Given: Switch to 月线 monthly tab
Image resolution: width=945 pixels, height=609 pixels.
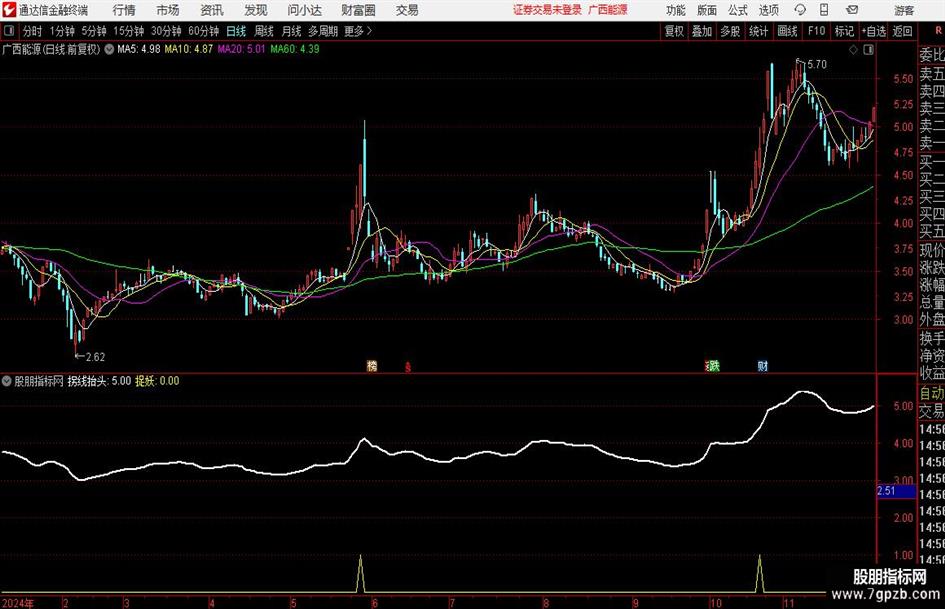Looking at the screenshot, I should point(292,31).
